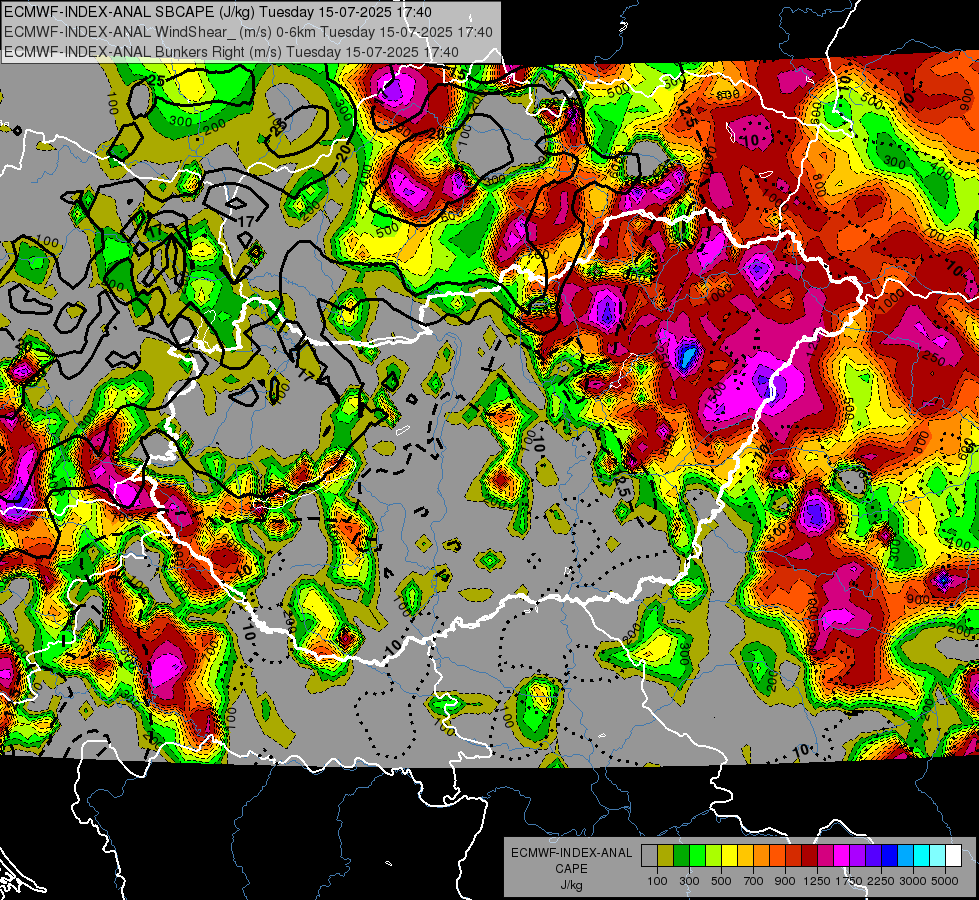Click the J/kg unit label in the legend
This screenshot has width=979, height=900.
tap(572, 885)
